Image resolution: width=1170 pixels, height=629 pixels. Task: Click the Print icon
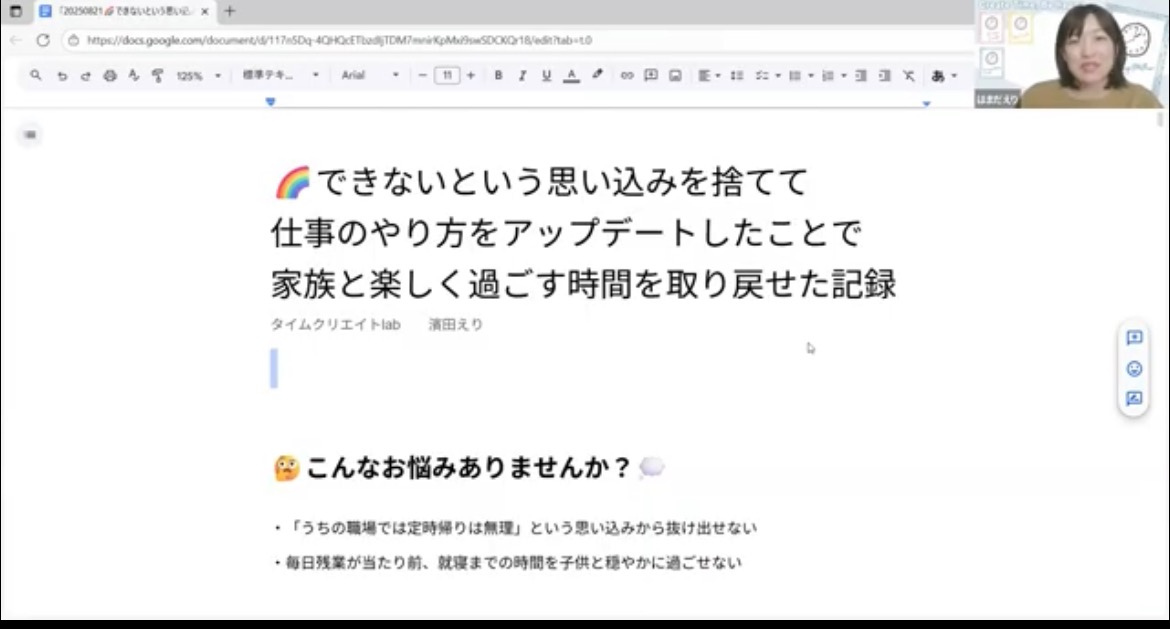pyautogui.click(x=110, y=76)
